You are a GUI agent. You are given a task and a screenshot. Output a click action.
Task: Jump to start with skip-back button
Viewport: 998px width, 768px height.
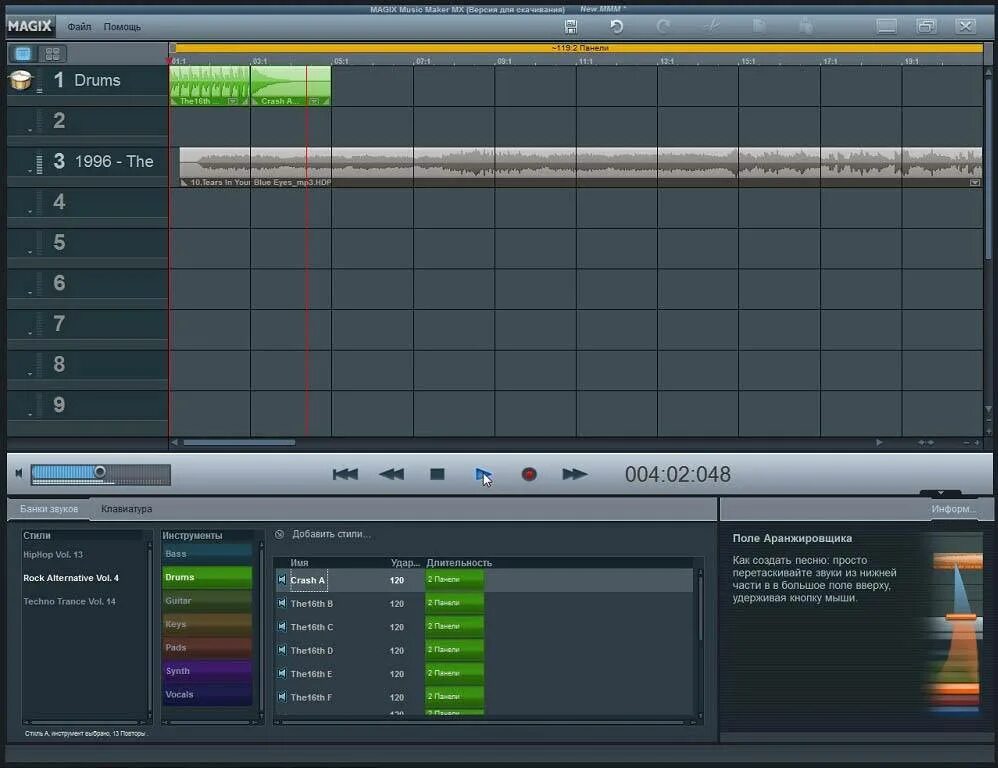tap(346, 474)
